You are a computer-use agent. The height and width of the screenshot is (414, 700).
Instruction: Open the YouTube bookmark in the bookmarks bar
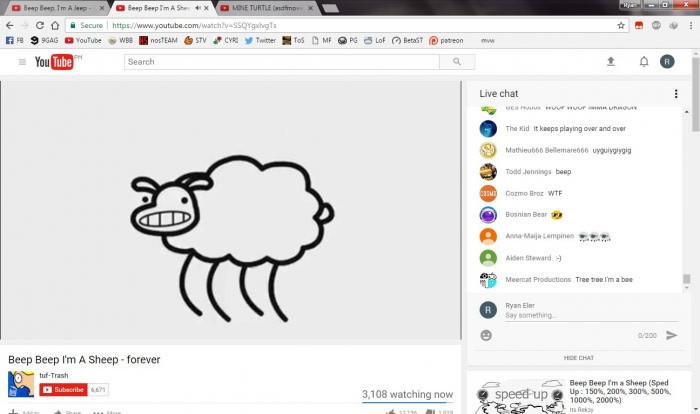tap(83, 40)
